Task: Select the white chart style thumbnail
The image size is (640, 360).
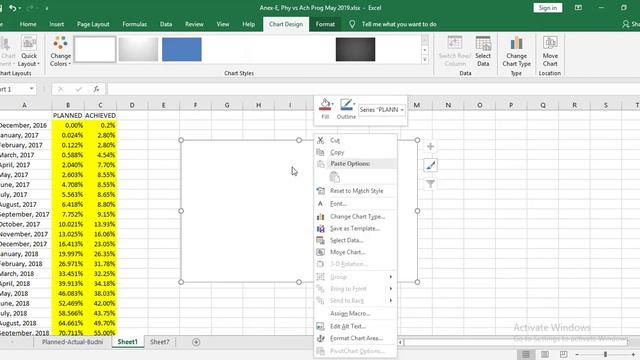Action: pyautogui.click(x=95, y=49)
